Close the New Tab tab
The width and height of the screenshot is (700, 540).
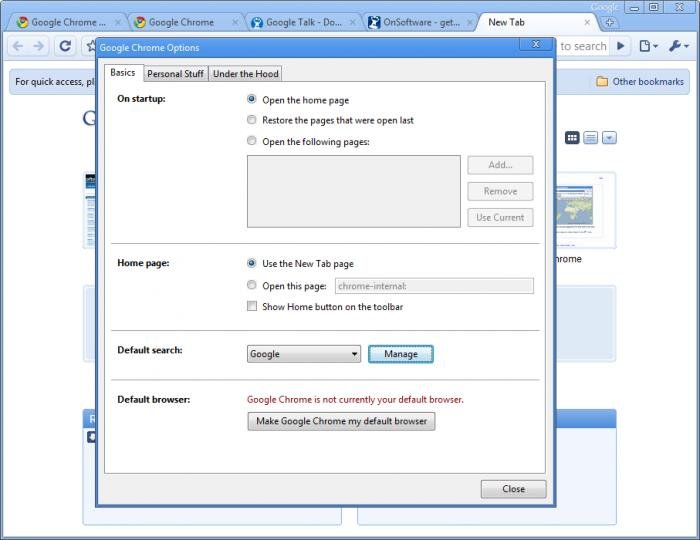point(587,22)
